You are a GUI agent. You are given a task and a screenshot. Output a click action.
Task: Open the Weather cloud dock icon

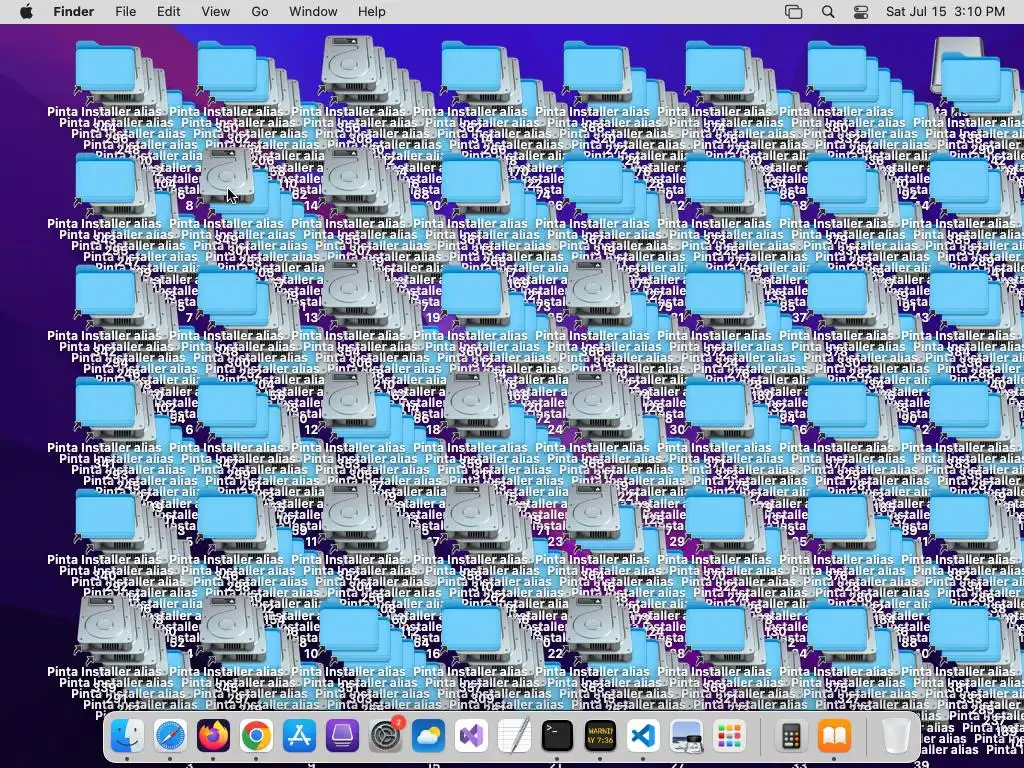(428, 736)
